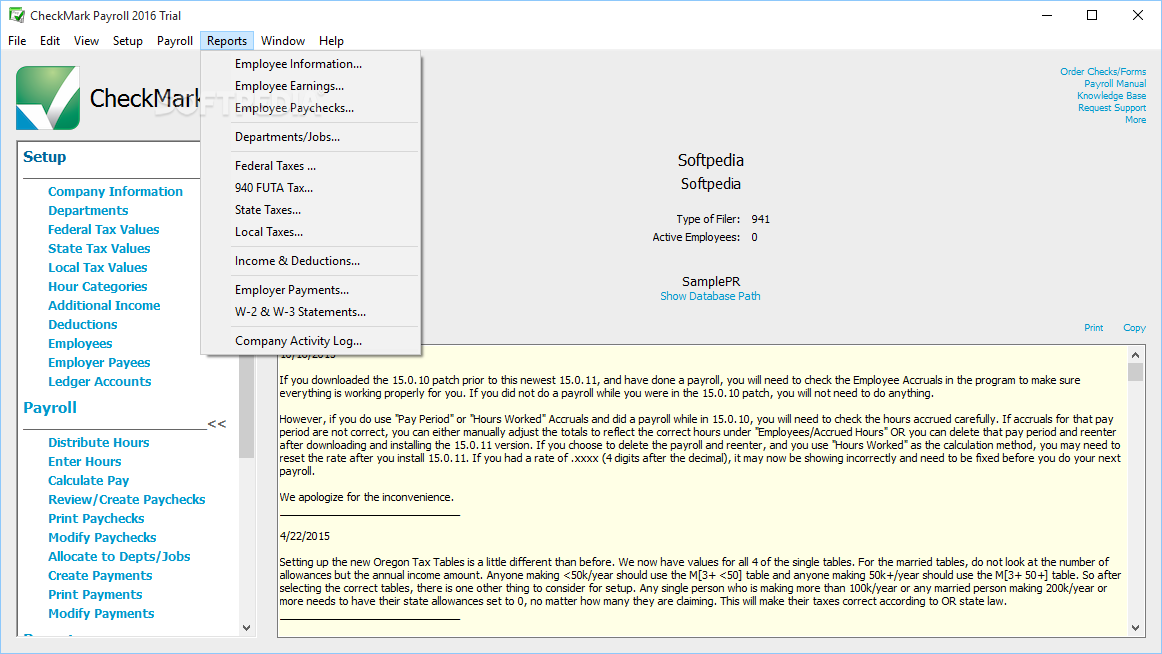Open the Knowledge Base link
1162x654 pixels.
[1111, 96]
